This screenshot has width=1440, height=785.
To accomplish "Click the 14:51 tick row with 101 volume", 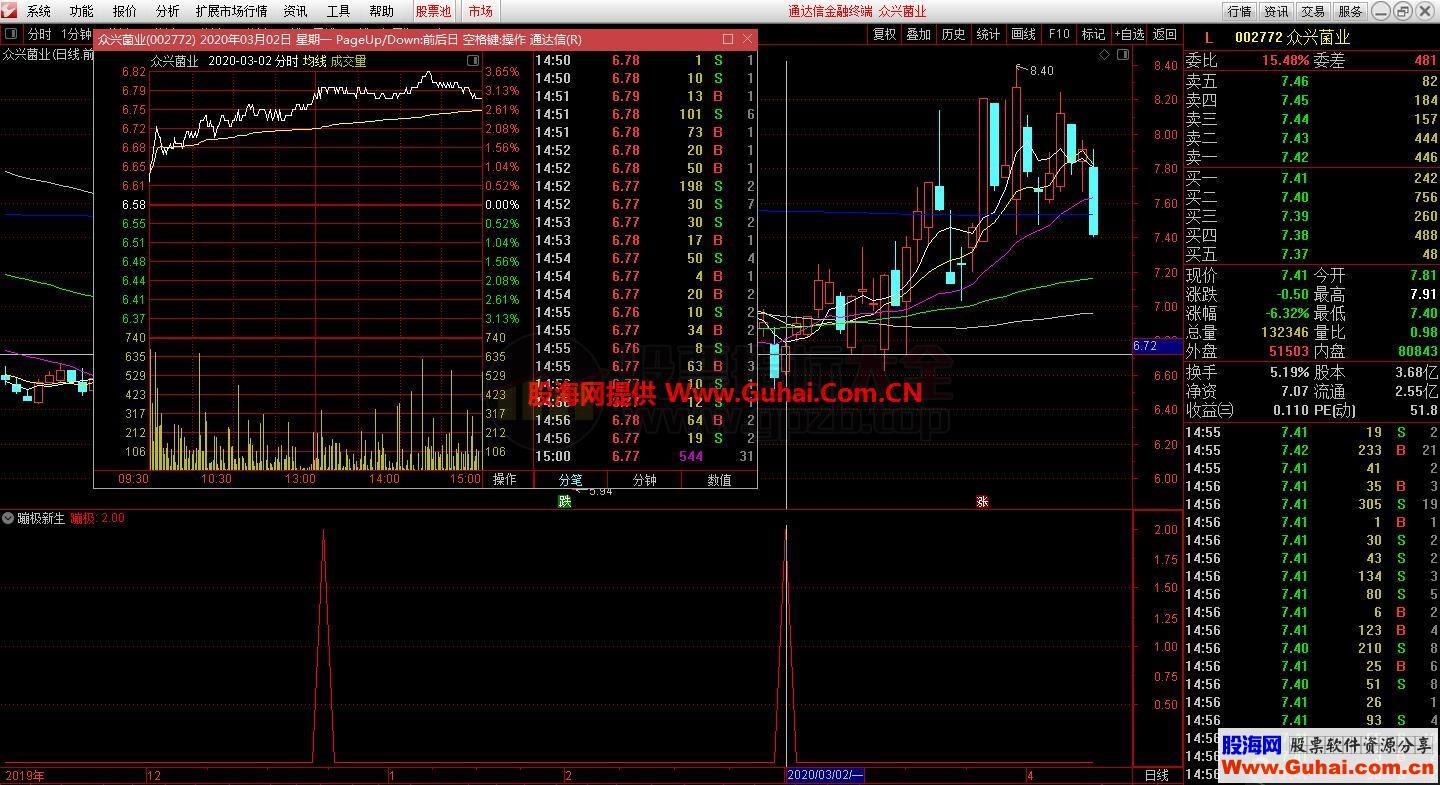I will coord(645,115).
